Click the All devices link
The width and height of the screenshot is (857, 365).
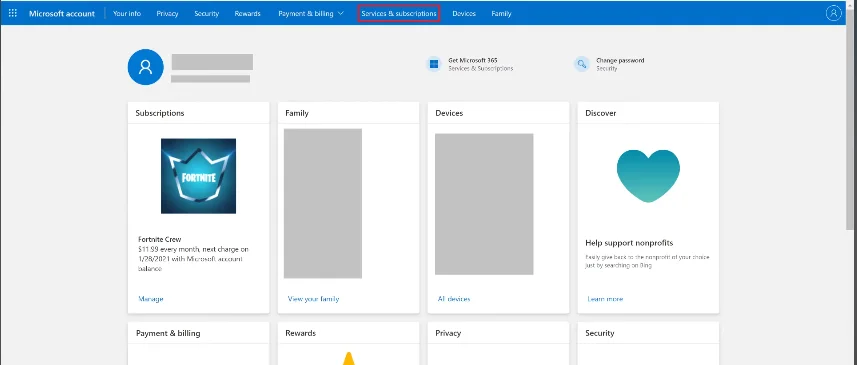tap(454, 299)
